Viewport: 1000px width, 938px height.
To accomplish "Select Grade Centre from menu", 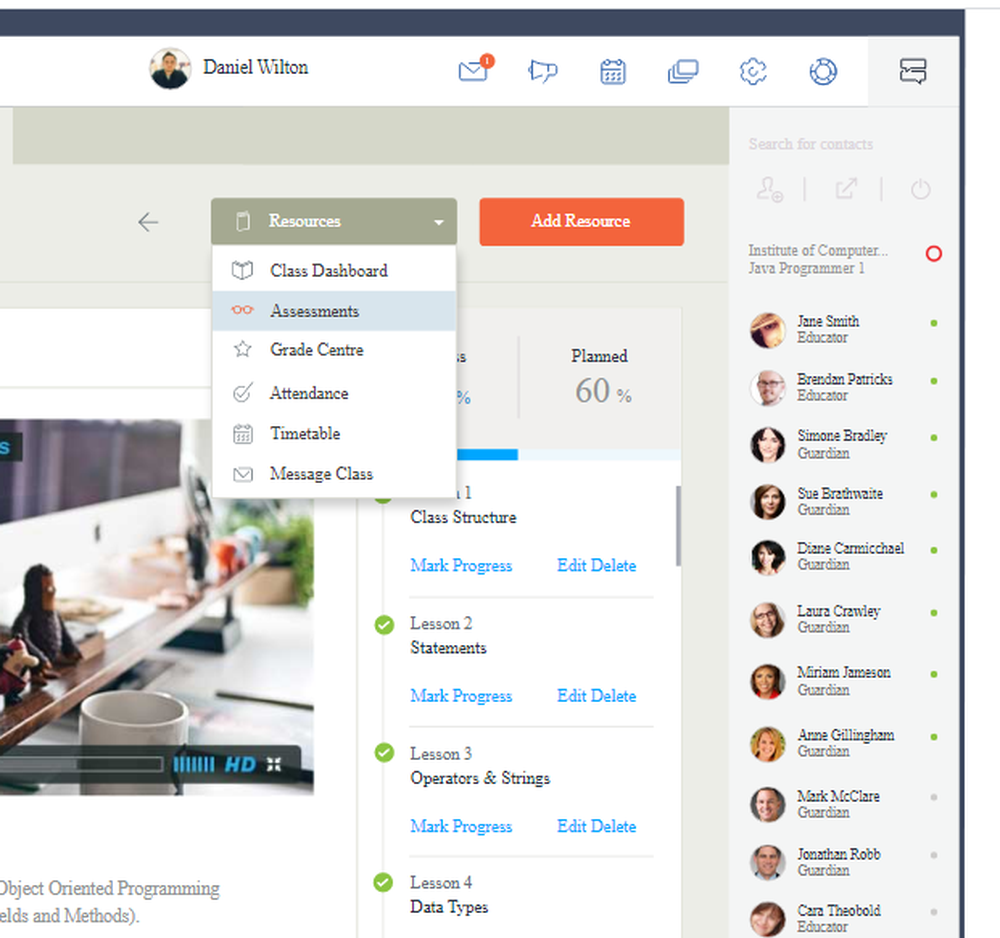I will tap(334, 349).
